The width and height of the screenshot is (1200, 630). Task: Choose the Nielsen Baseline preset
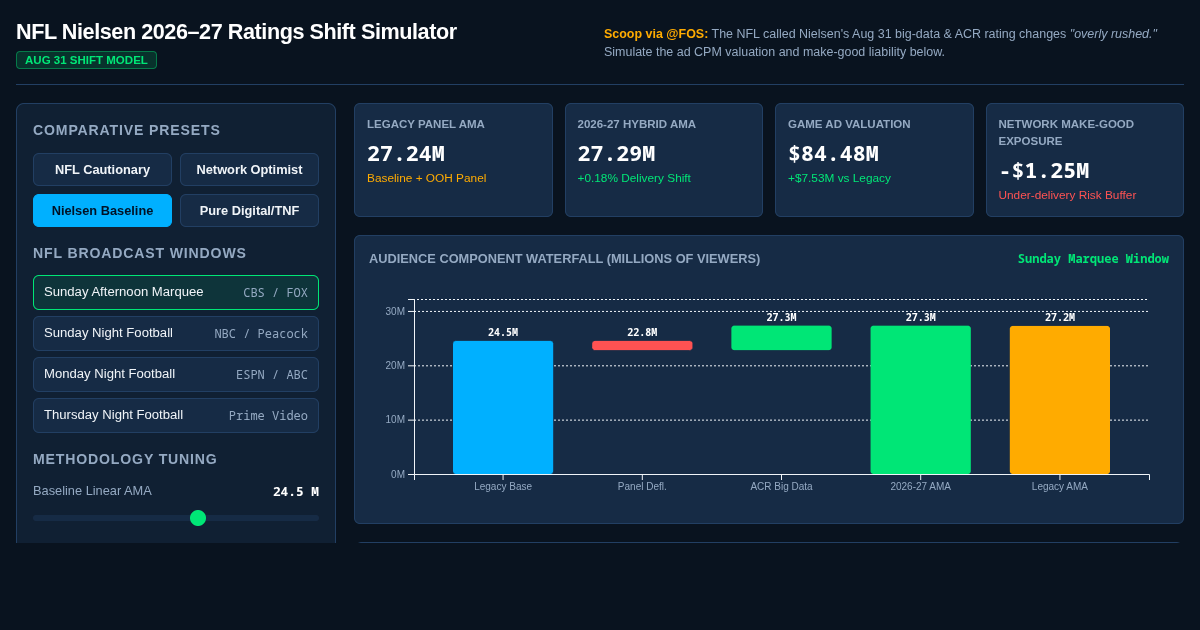pyautogui.click(x=102, y=211)
